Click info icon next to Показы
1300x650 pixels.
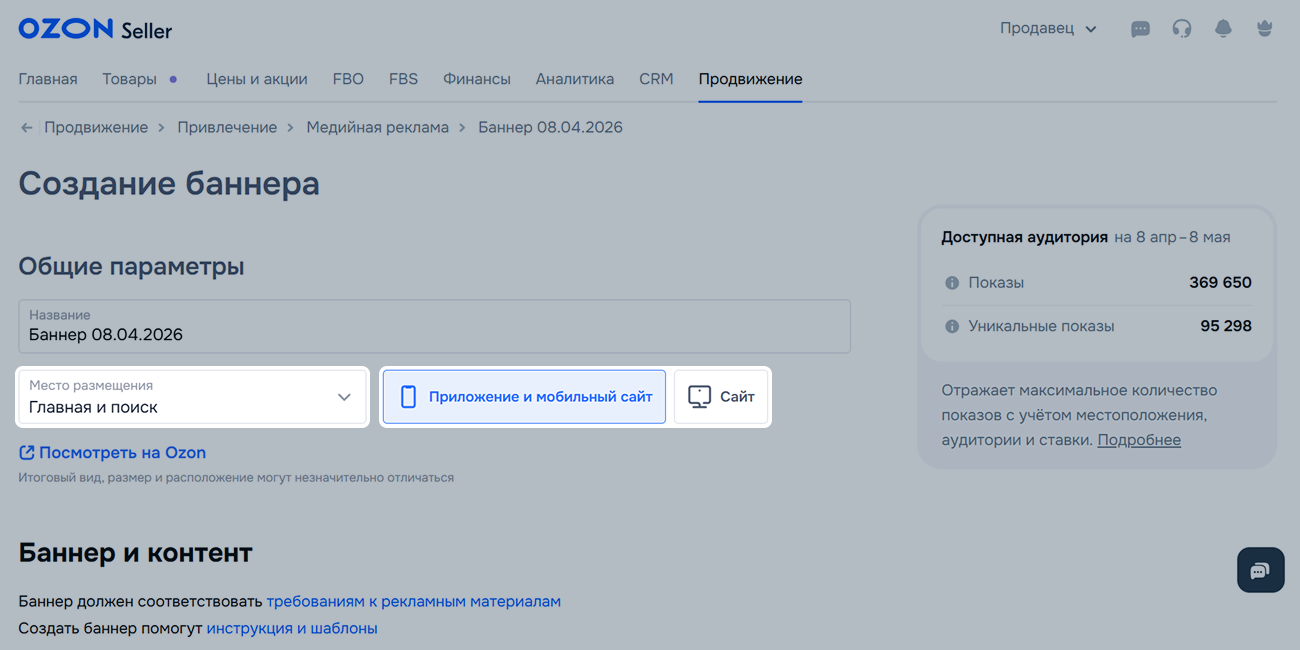952,283
